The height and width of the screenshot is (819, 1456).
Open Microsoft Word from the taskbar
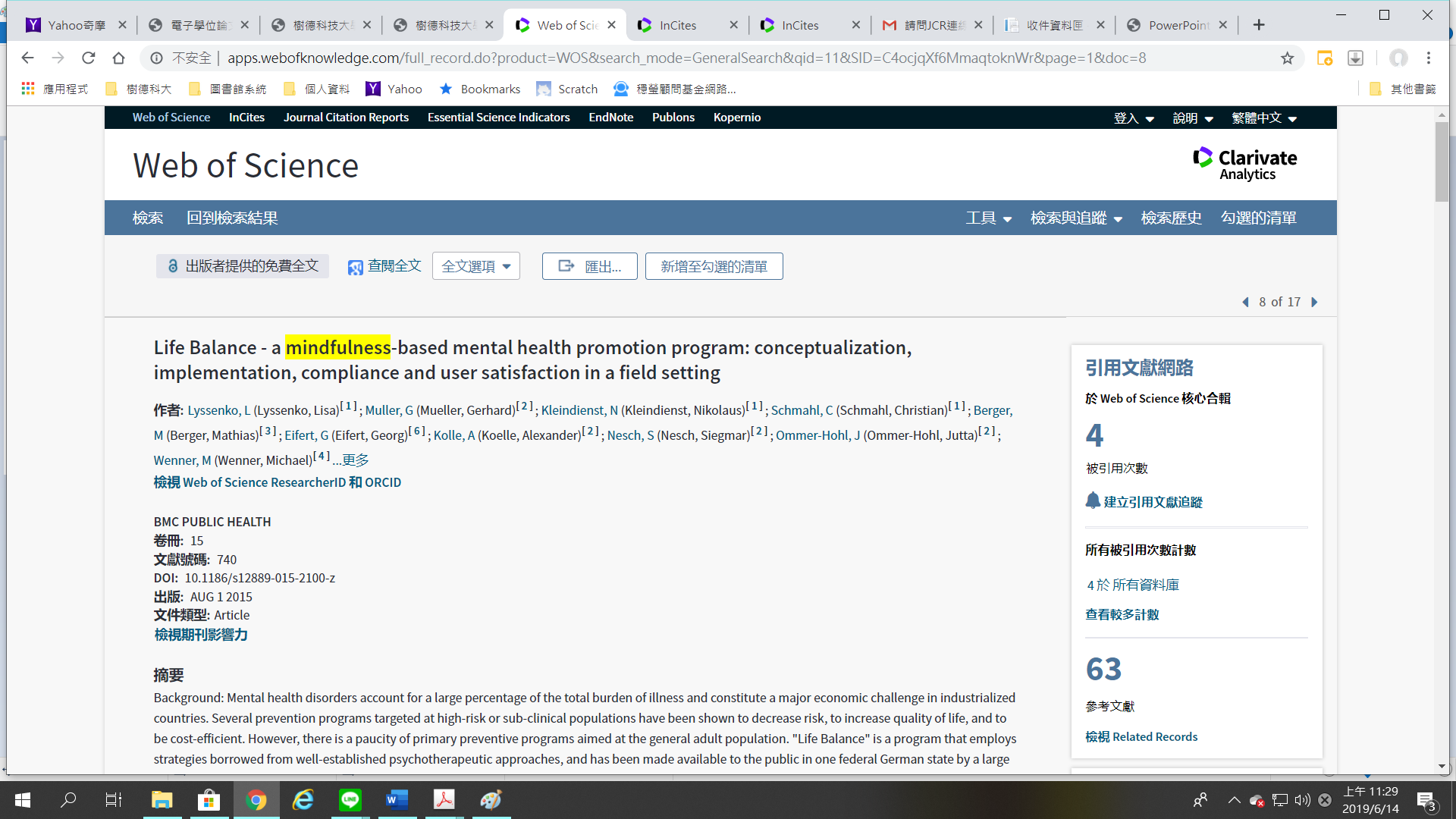click(x=397, y=800)
